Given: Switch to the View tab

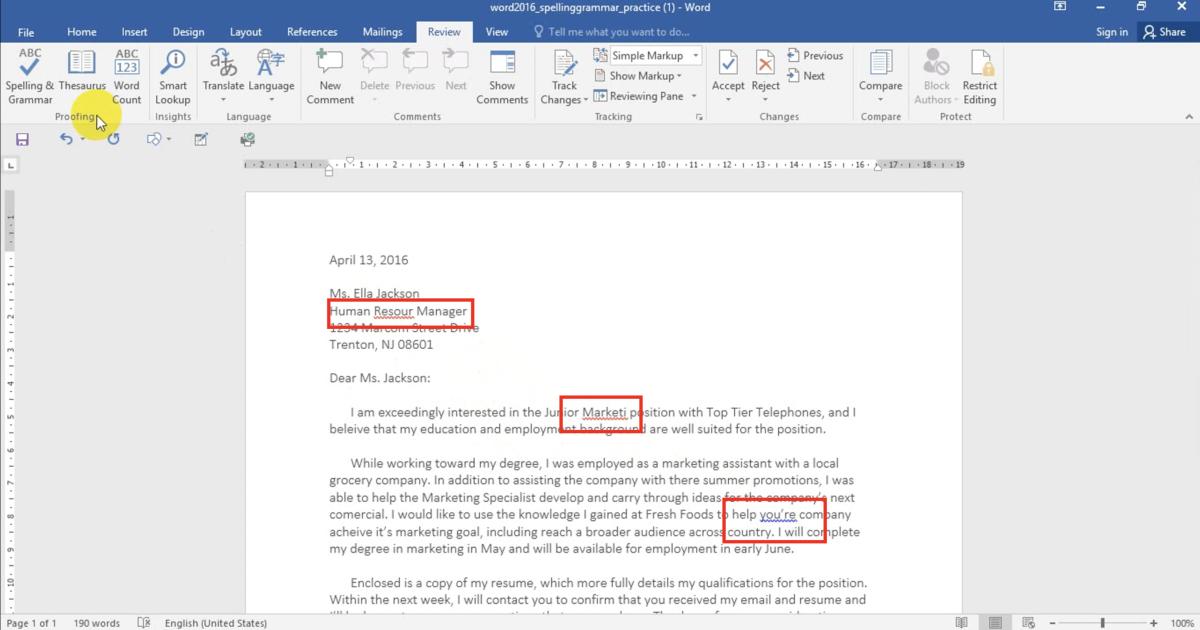Looking at the screenshot, I should 497,32.
